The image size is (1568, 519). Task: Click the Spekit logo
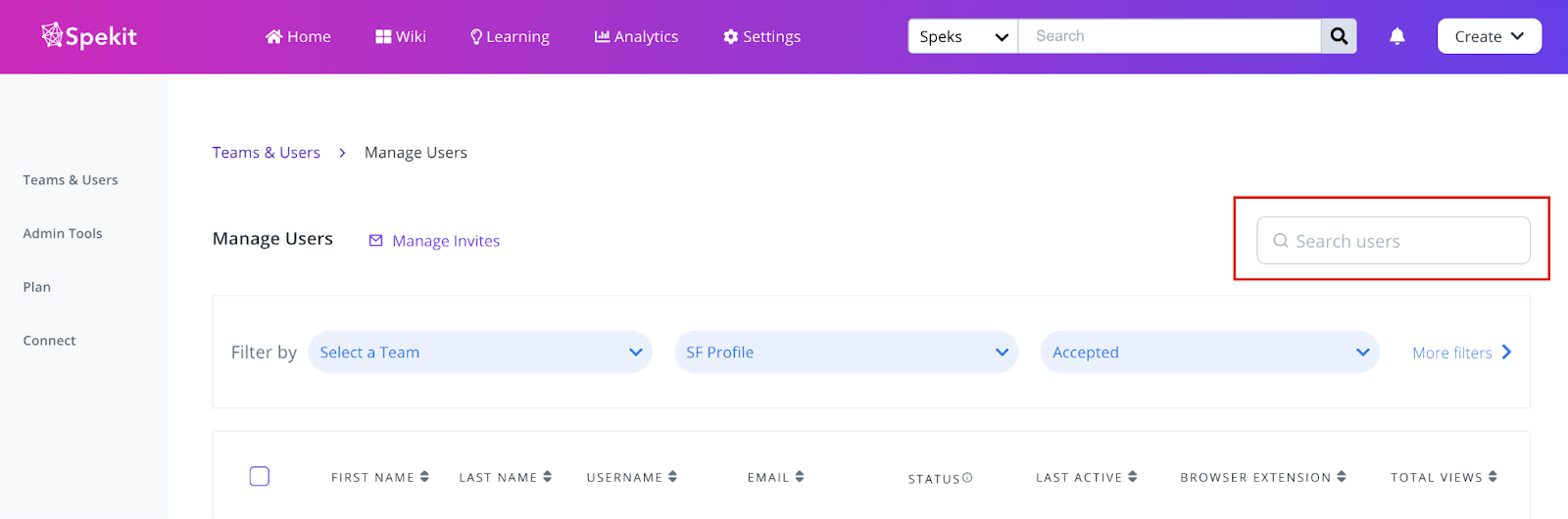(88, 36)
